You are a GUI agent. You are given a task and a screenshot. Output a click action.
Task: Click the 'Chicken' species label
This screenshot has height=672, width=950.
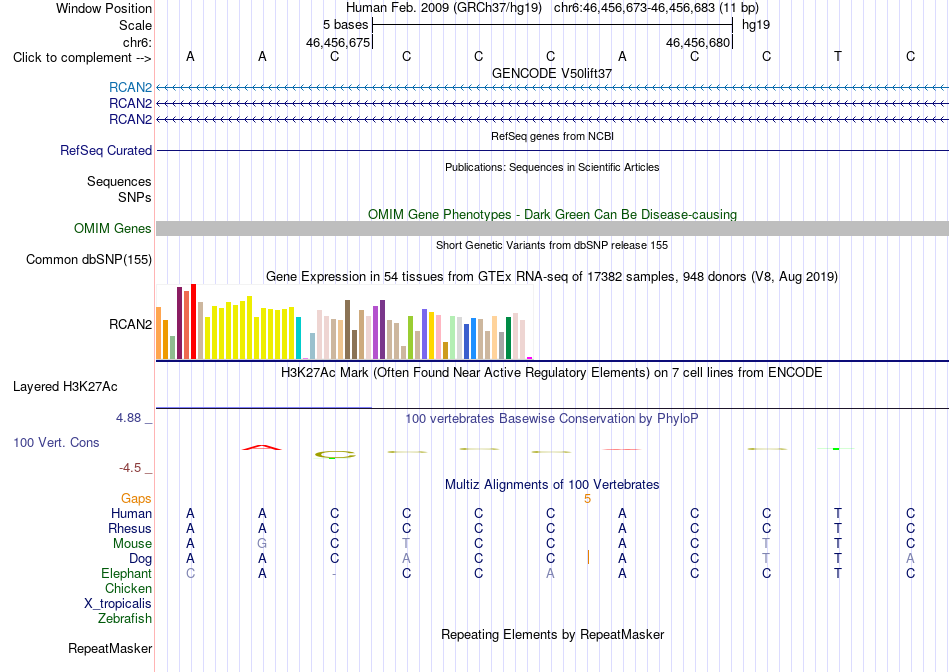[128, 589]
